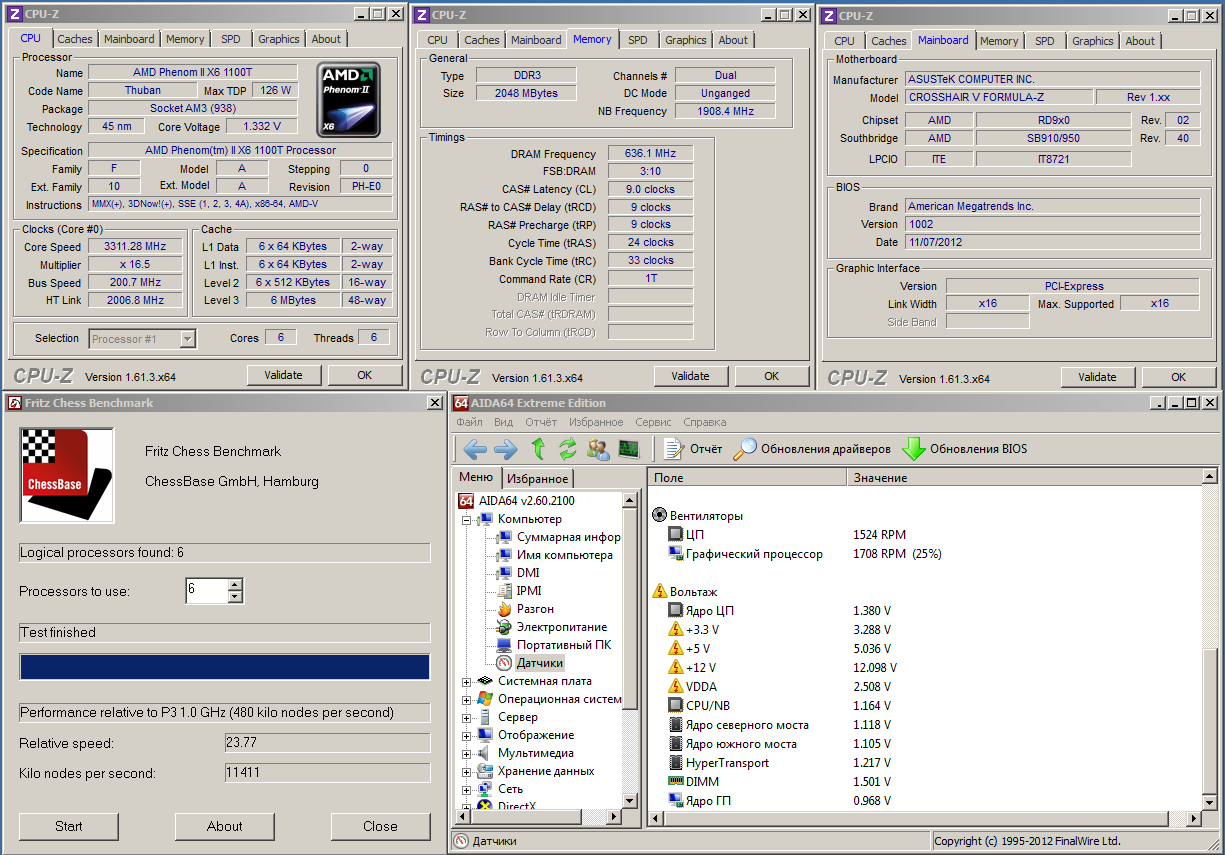Screen dimensions: 1225x855
Task: Click Start in Fritz Chess Benchmark
Action: click(69, 826)
